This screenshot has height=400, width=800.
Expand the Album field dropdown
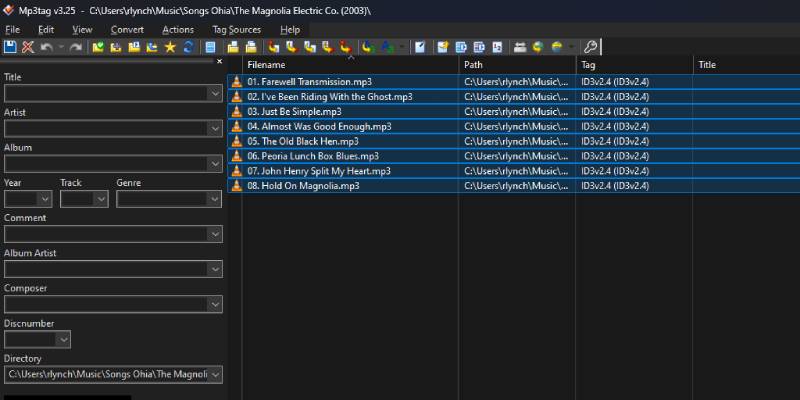click(x=215, y=164)
